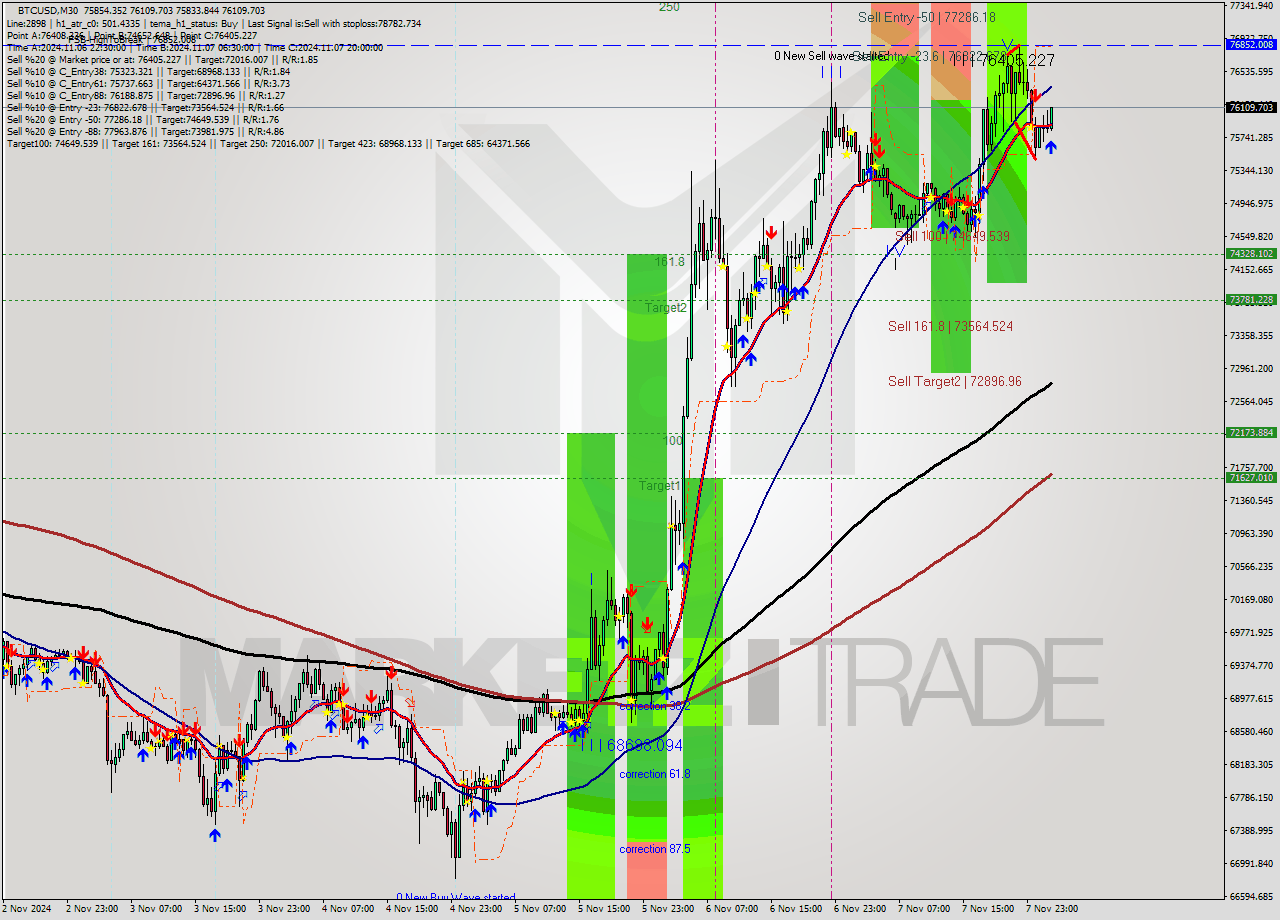Click the '5 Nov 15:00' time label
The image size is (1280, 920).
click(604, 909)
